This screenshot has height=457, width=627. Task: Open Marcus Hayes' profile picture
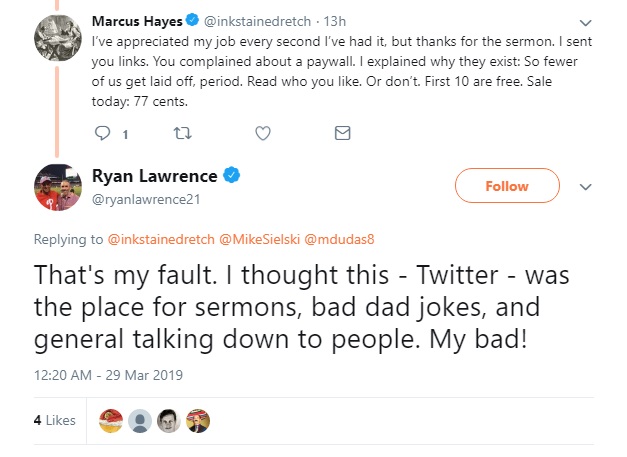coord(57,42)
